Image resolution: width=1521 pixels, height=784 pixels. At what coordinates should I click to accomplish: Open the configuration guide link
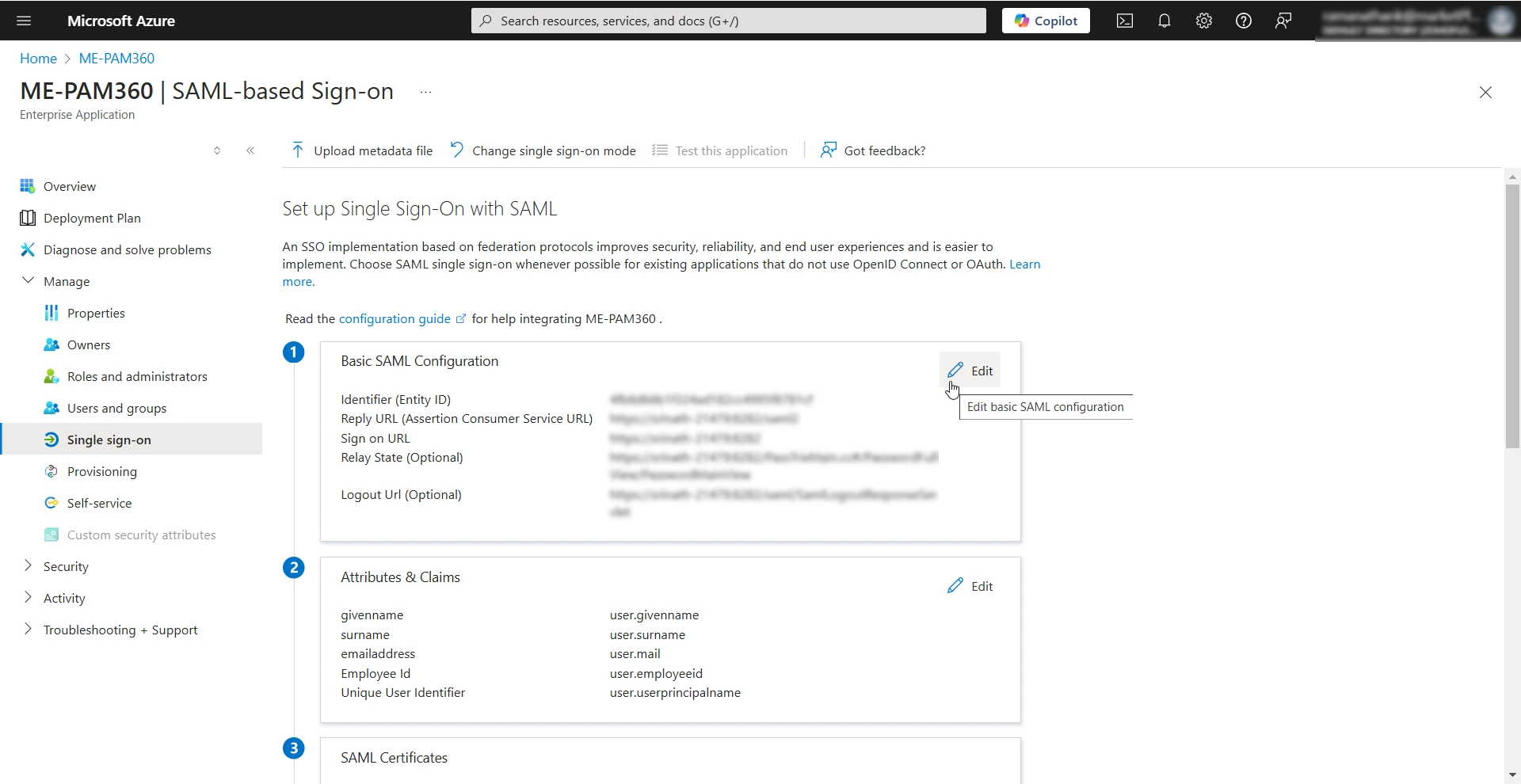396,318
